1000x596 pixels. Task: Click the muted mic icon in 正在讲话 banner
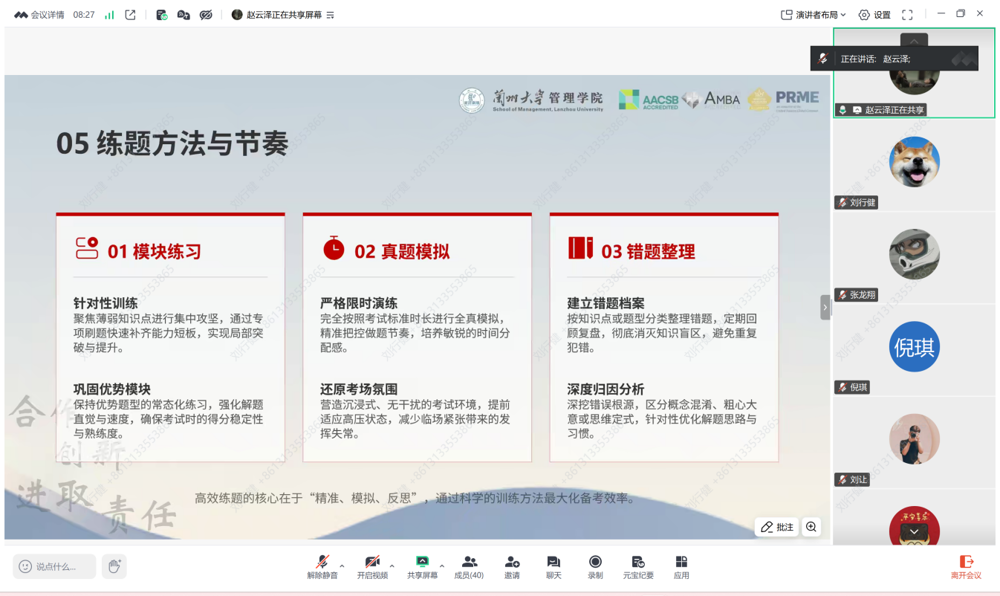pyautogui.click(x=823, y=59)
